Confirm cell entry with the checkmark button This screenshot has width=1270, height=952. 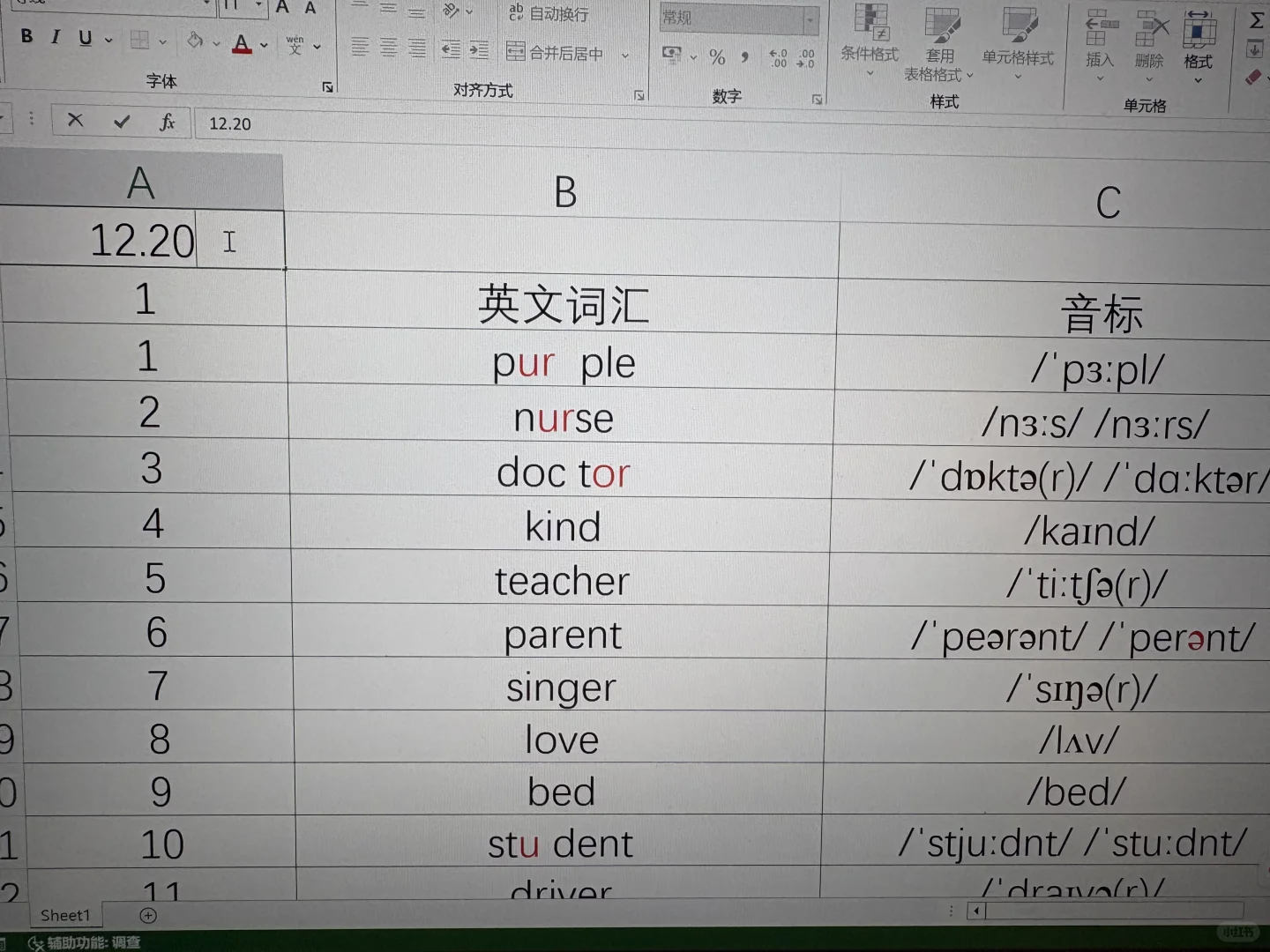(122, 122)
